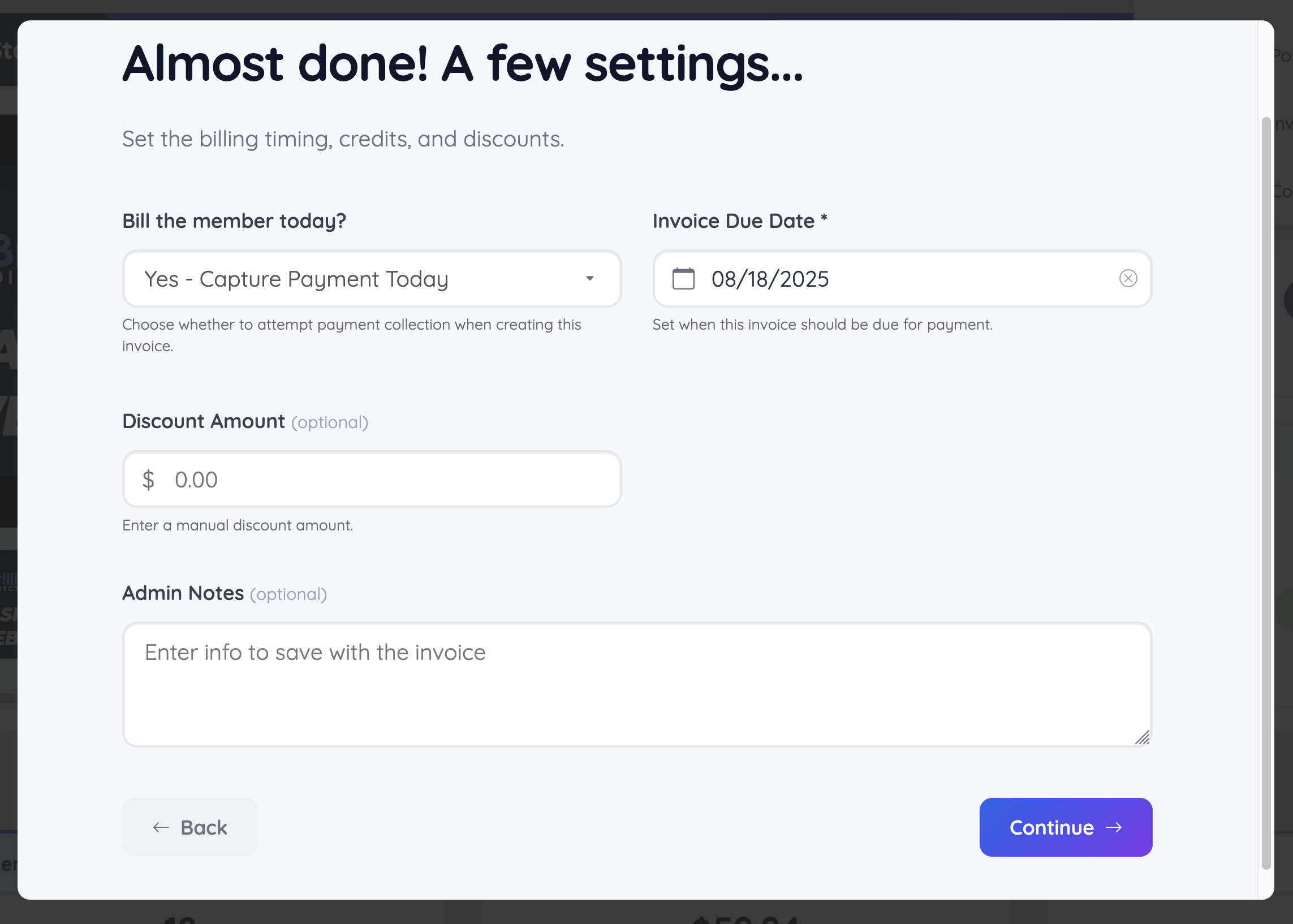This screenshot has height=924, width=1293.
Task: Click the 'Admin Notes' label text
Action: coord(183,593)
